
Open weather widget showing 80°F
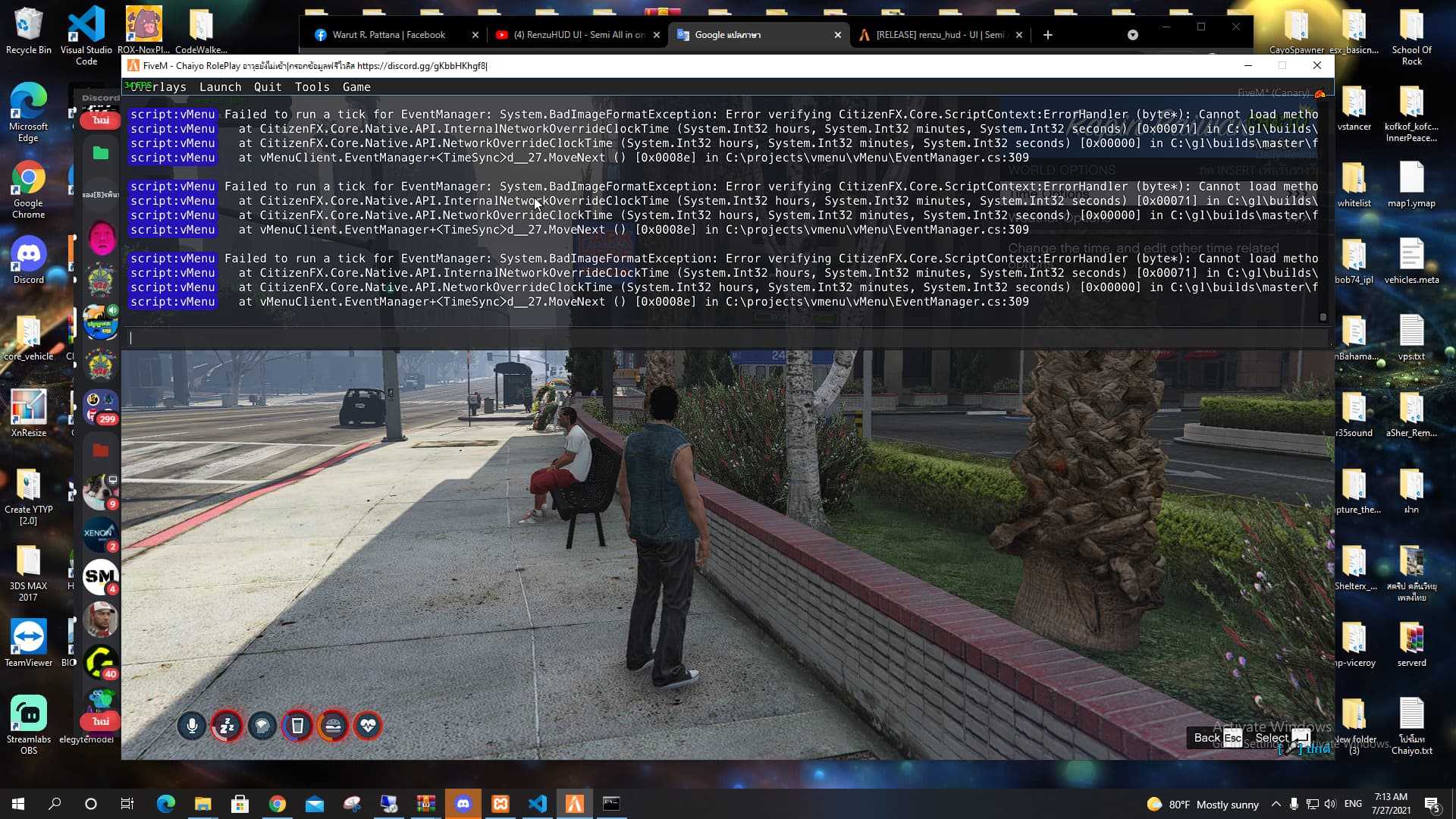1203,804
